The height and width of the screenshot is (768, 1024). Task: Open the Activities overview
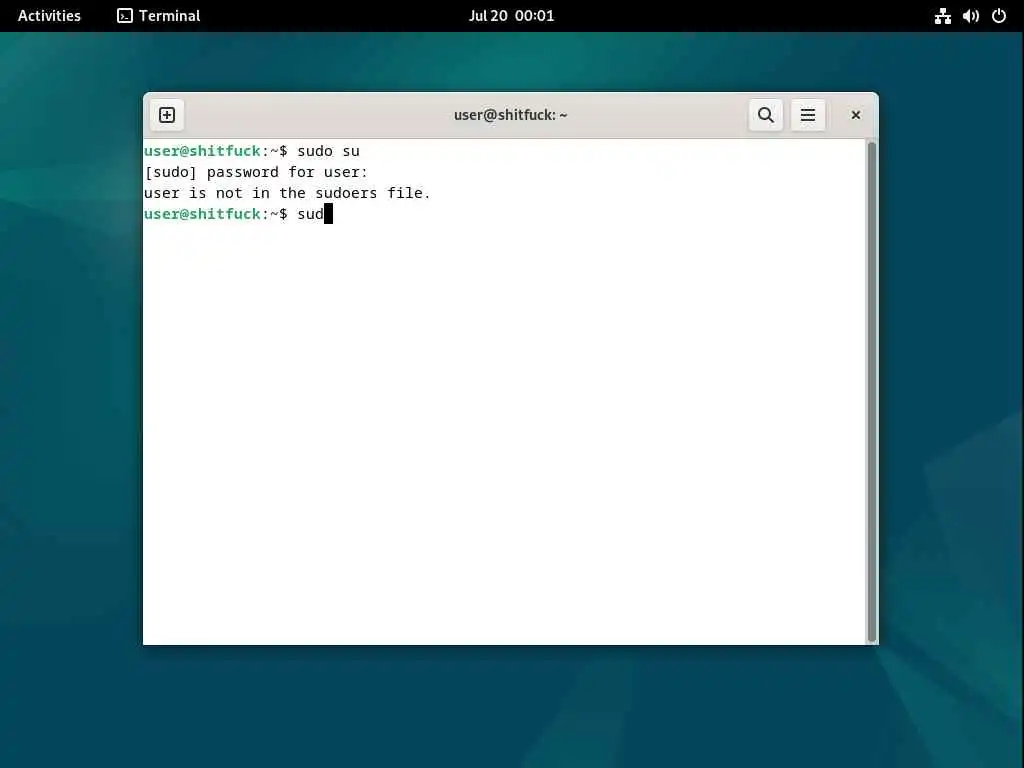[49, 16]
